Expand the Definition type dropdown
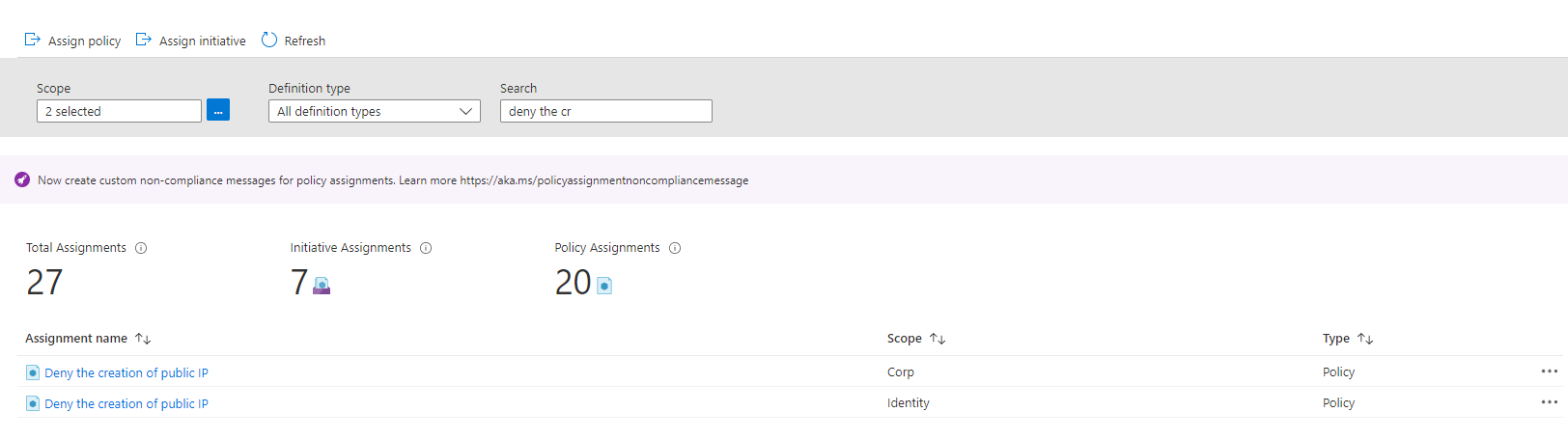 [374, 111]
